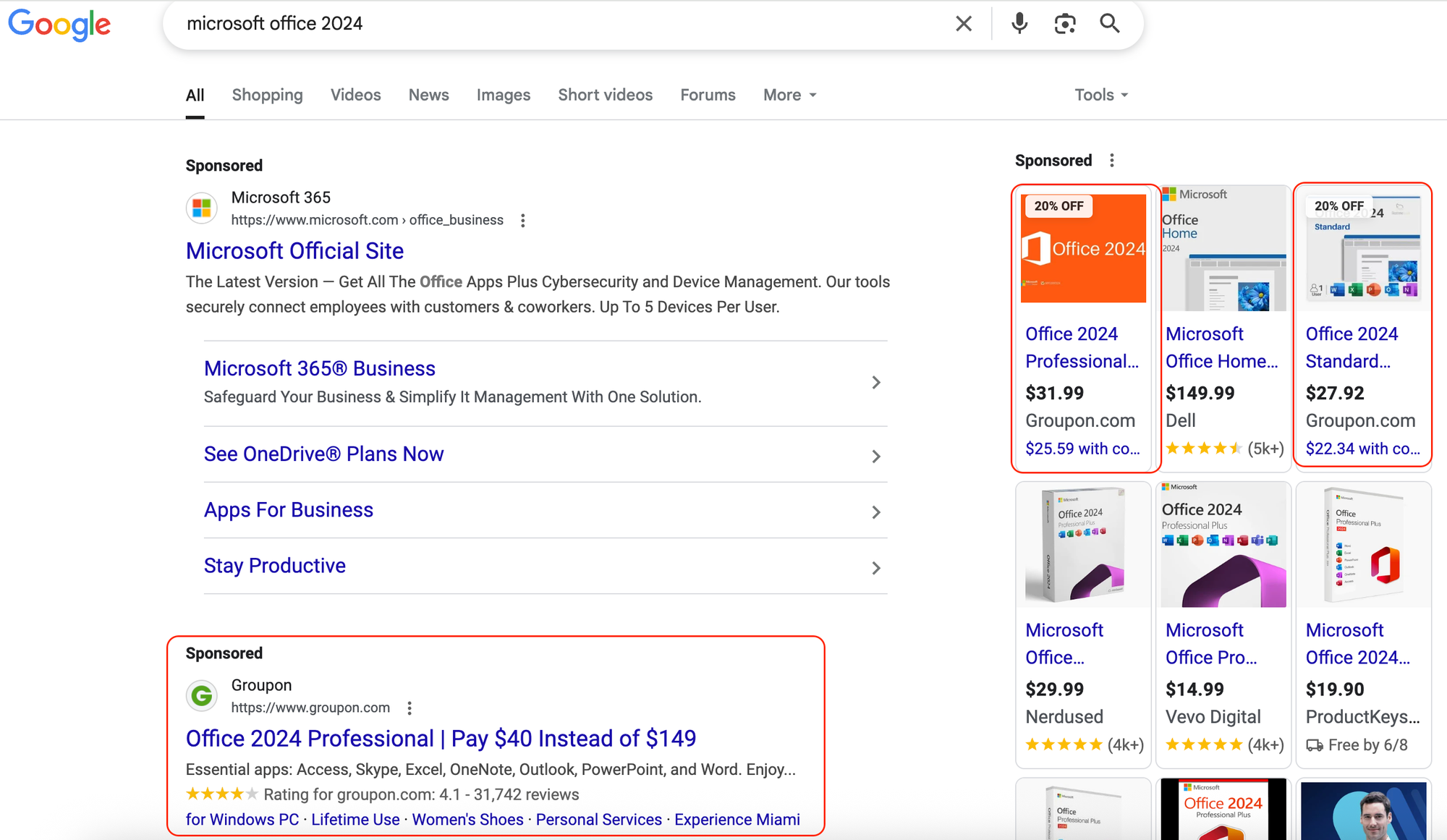Click the magnifying glass search icon
The image size is (1447, 840).
pyautogui.click(x=1109, y=24)
